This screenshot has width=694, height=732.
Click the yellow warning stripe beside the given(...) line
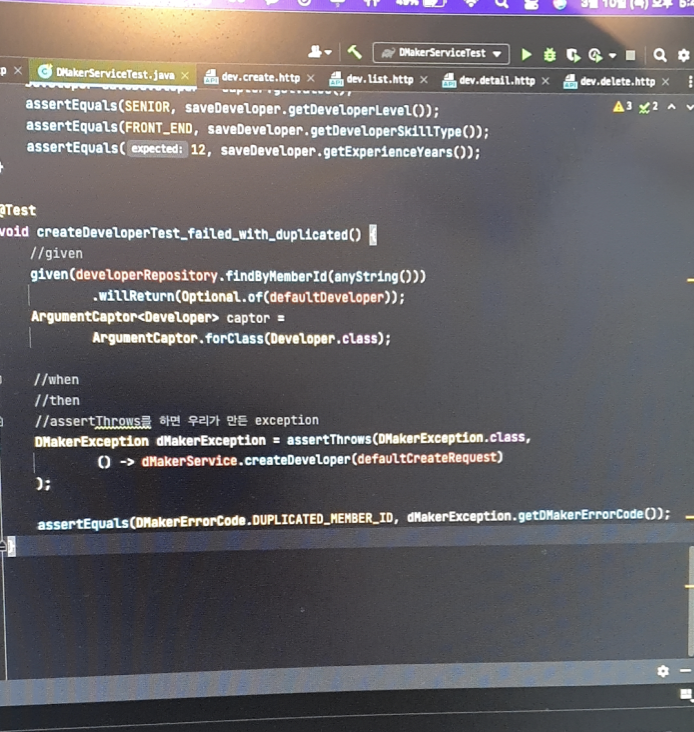[x=690, y=280]
